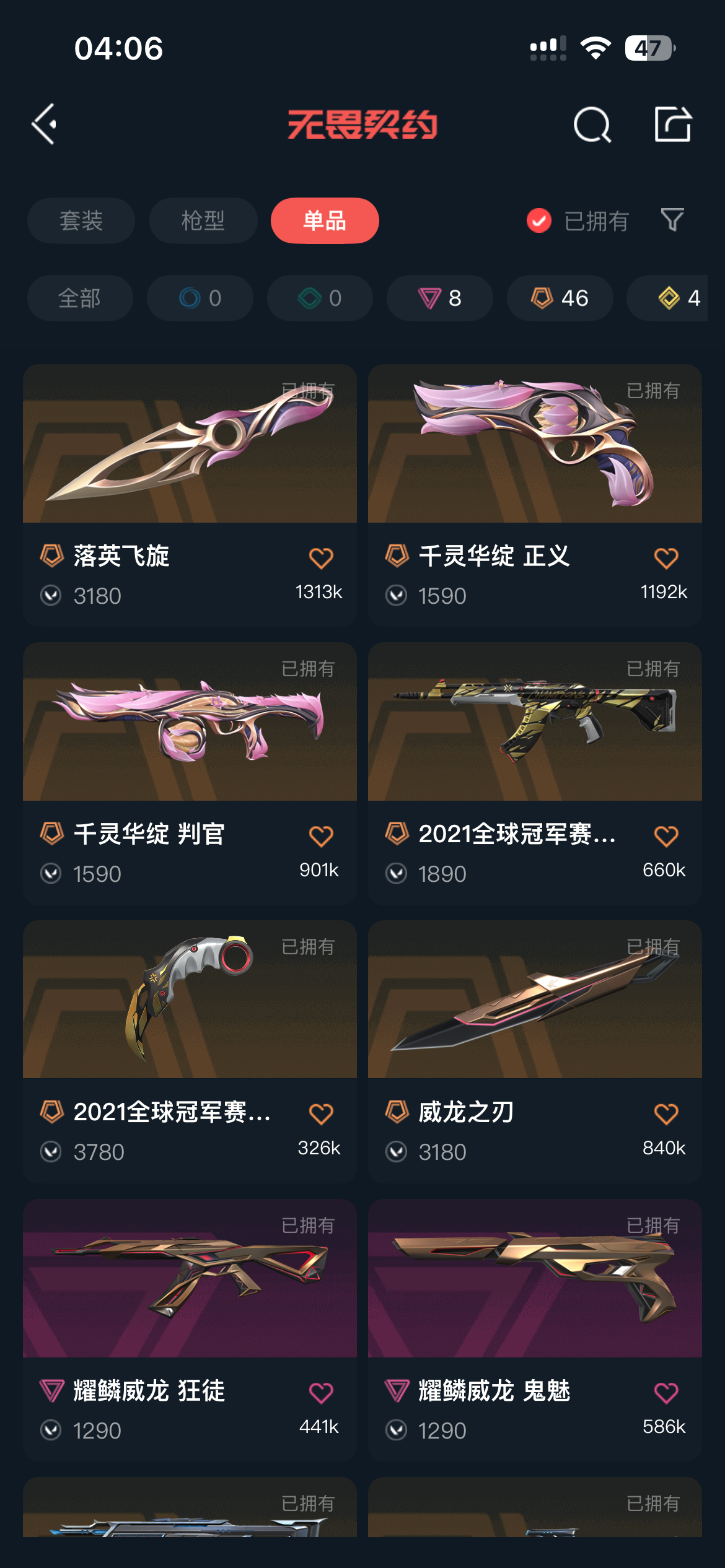The image size is (725, 1568).
Task: Switch to the 套装 tab
Action: [x=81, y=220]
